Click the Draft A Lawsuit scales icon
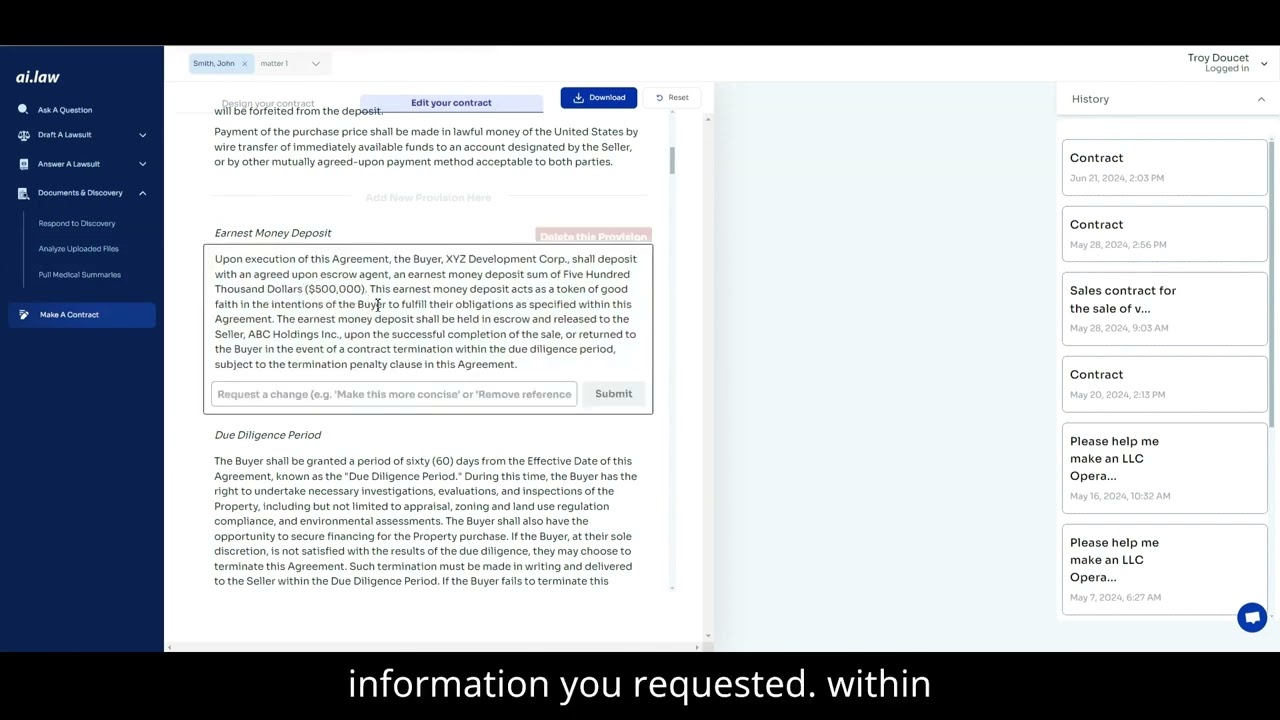The image size is (1280, 720). click(x=23, y=134)
